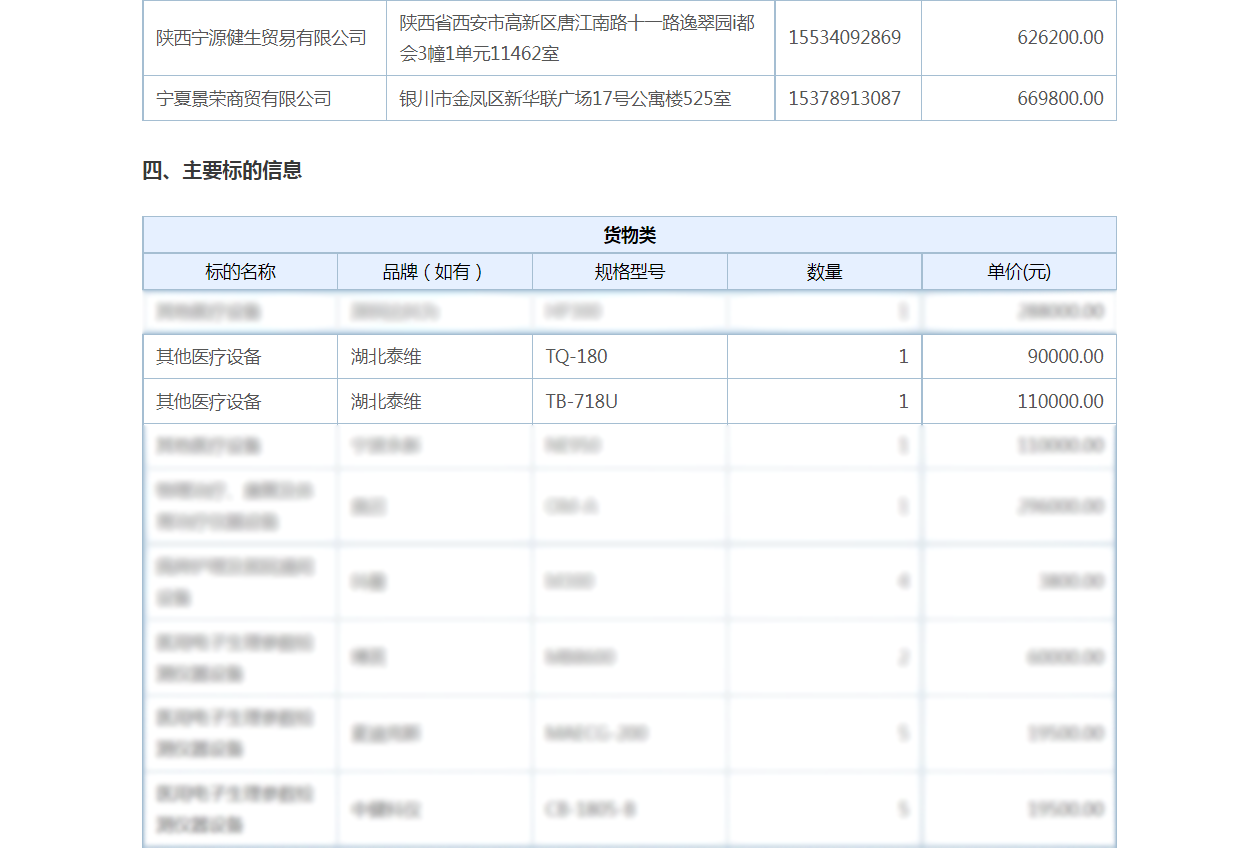Click the 品牌（如有）column header
1248x848 pixels.
coord(434,272)
